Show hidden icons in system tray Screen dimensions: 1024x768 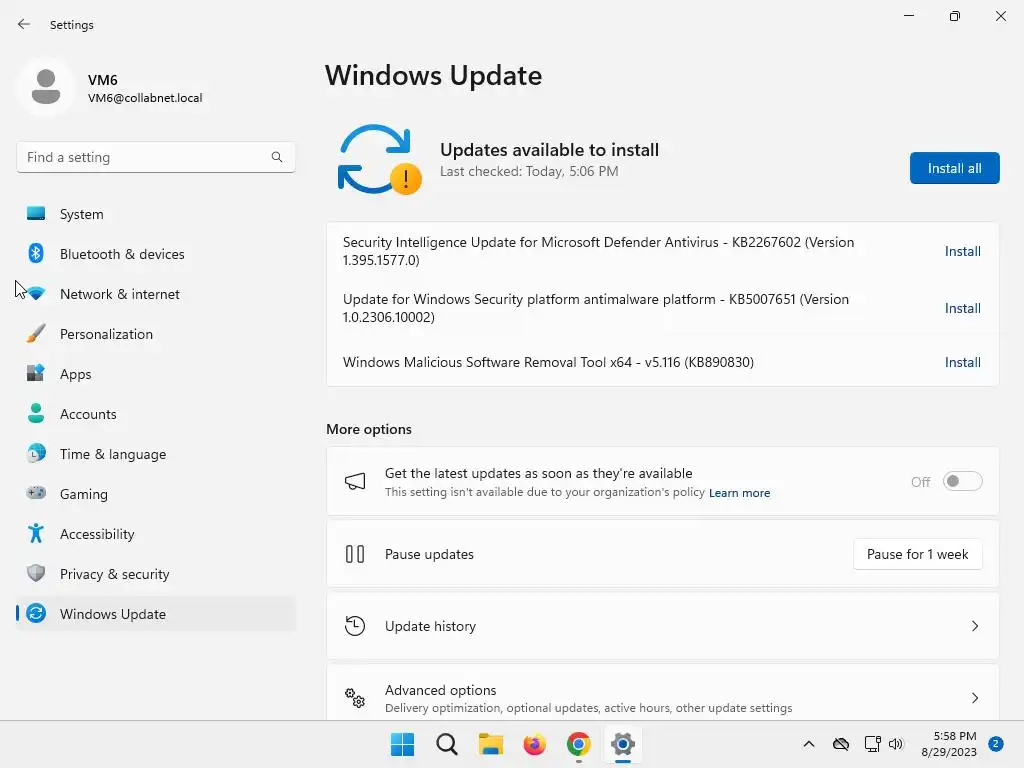tap(808, 744)
